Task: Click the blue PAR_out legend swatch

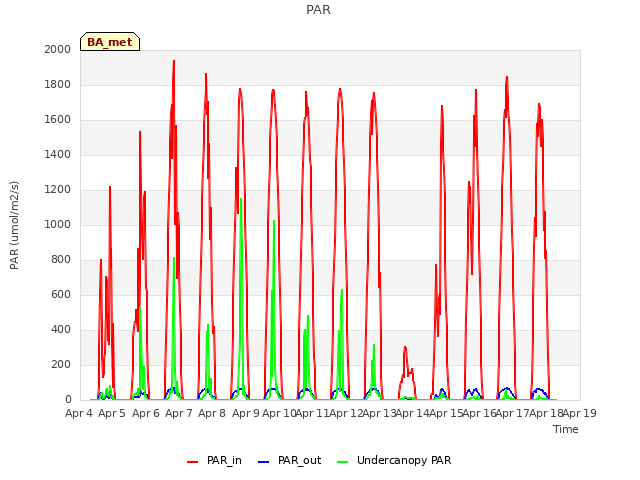Action: click(263, 462)
